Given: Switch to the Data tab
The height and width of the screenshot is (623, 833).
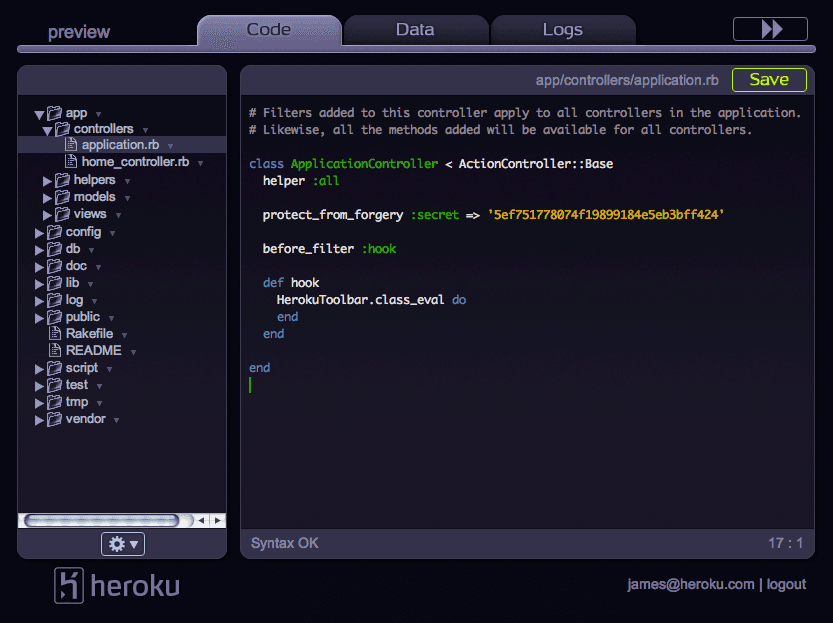Looking at the screenshot, I should coord(415,29).
